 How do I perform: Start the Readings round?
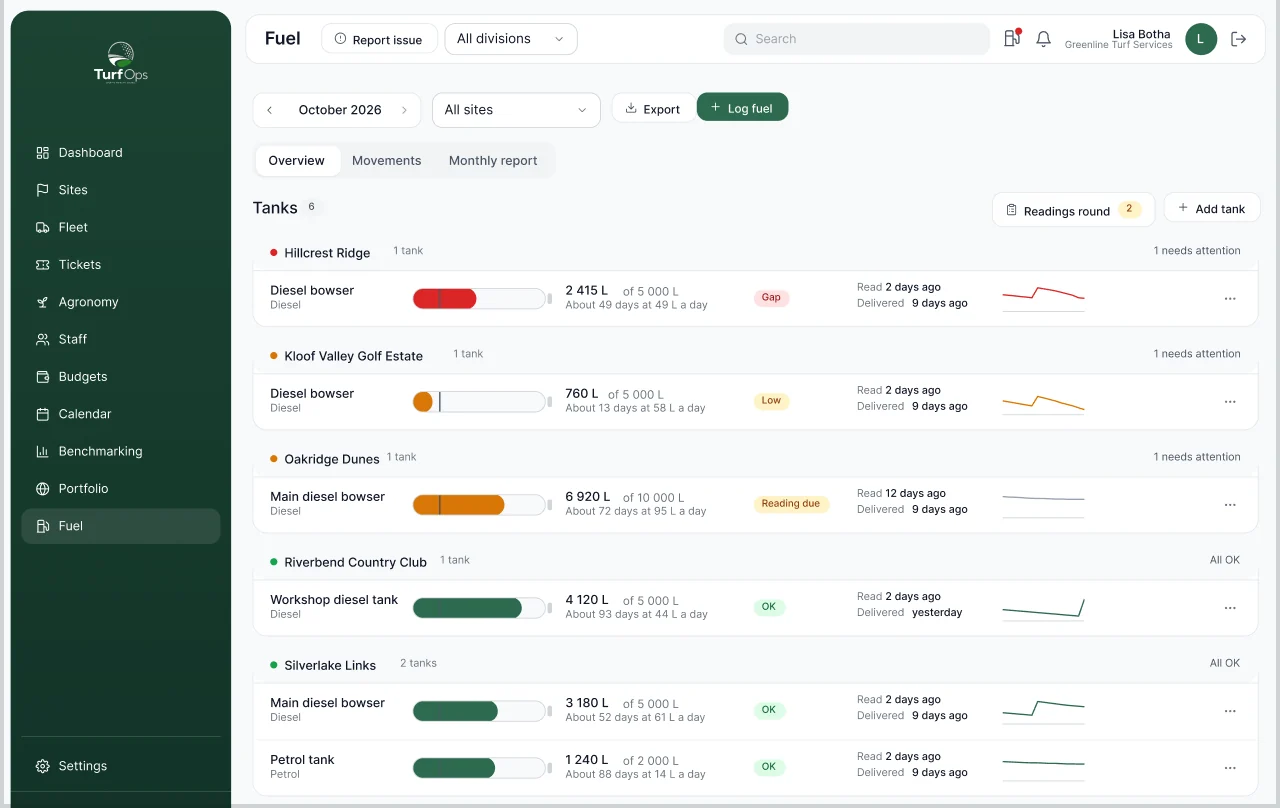[1073, 210]
